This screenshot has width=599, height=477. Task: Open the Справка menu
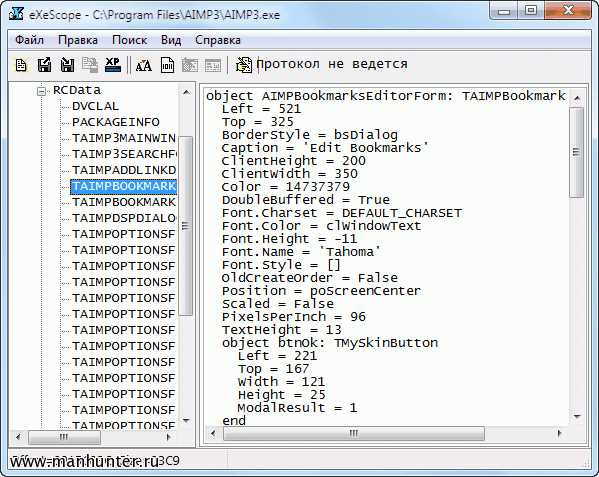218,40
